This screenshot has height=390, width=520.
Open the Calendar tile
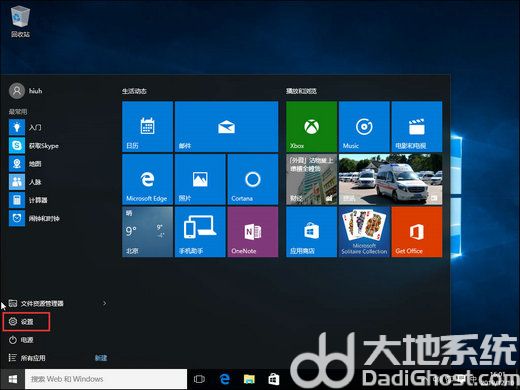[x=147, y=127]
